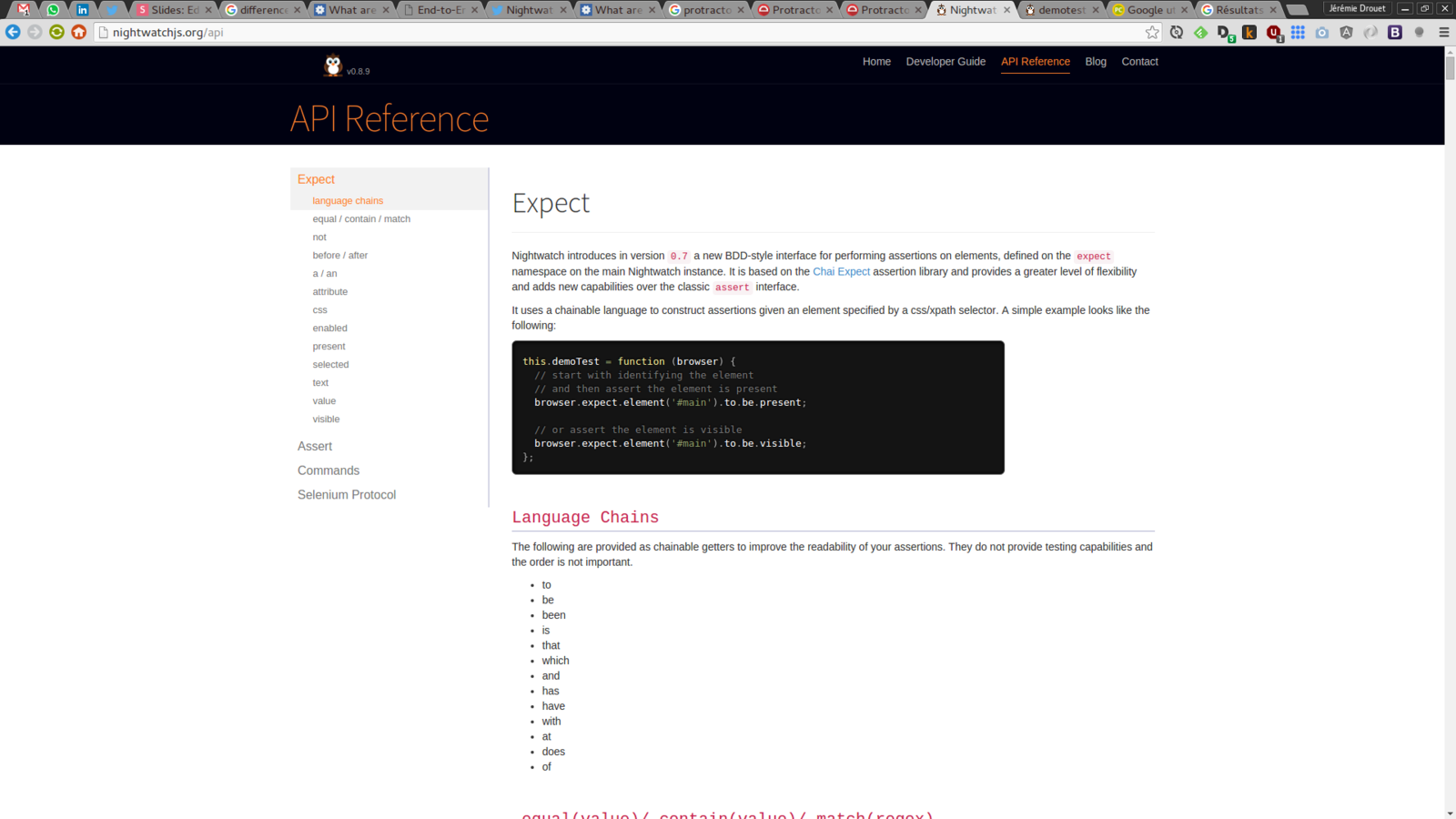Screen dimensions: 1456x819
Task: Open the pinned Twitter tab
Action: coord(112,9)
